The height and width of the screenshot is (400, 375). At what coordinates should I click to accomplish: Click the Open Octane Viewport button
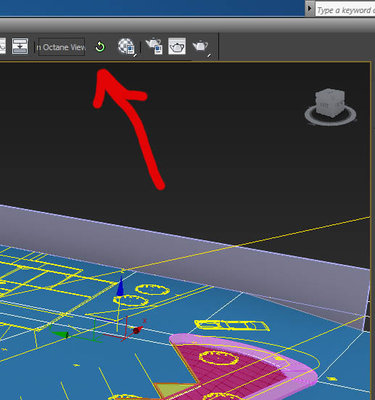click(61, 47)
